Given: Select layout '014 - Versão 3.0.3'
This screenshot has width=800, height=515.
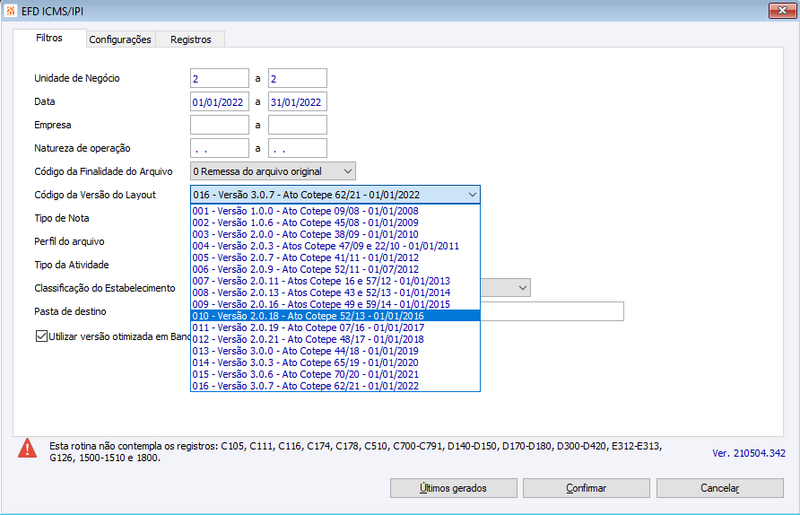Looking at the screenshot, I should click(335, 362).
